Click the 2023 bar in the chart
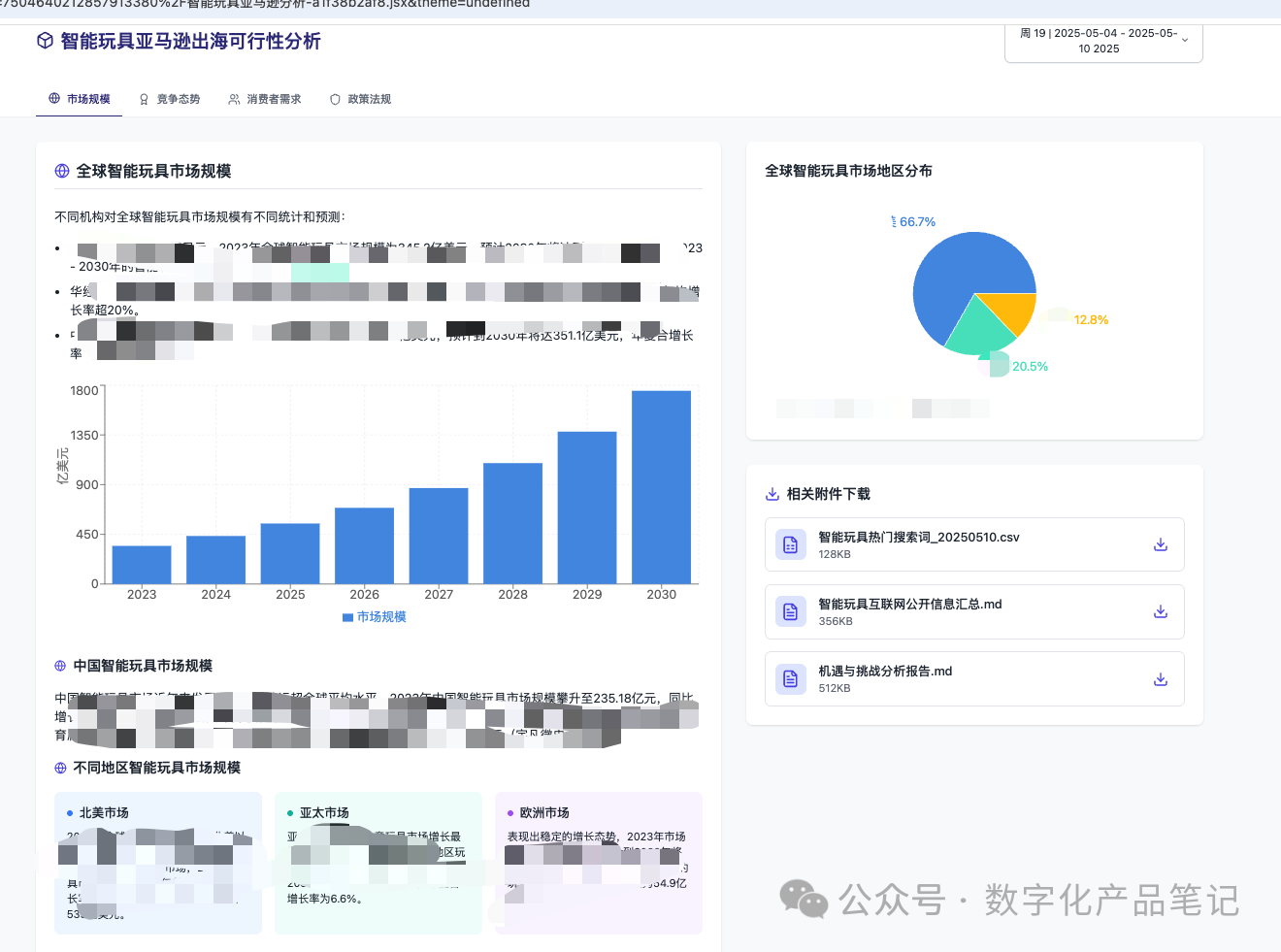This screenshot has height=952, width=1281. (142, 565)
